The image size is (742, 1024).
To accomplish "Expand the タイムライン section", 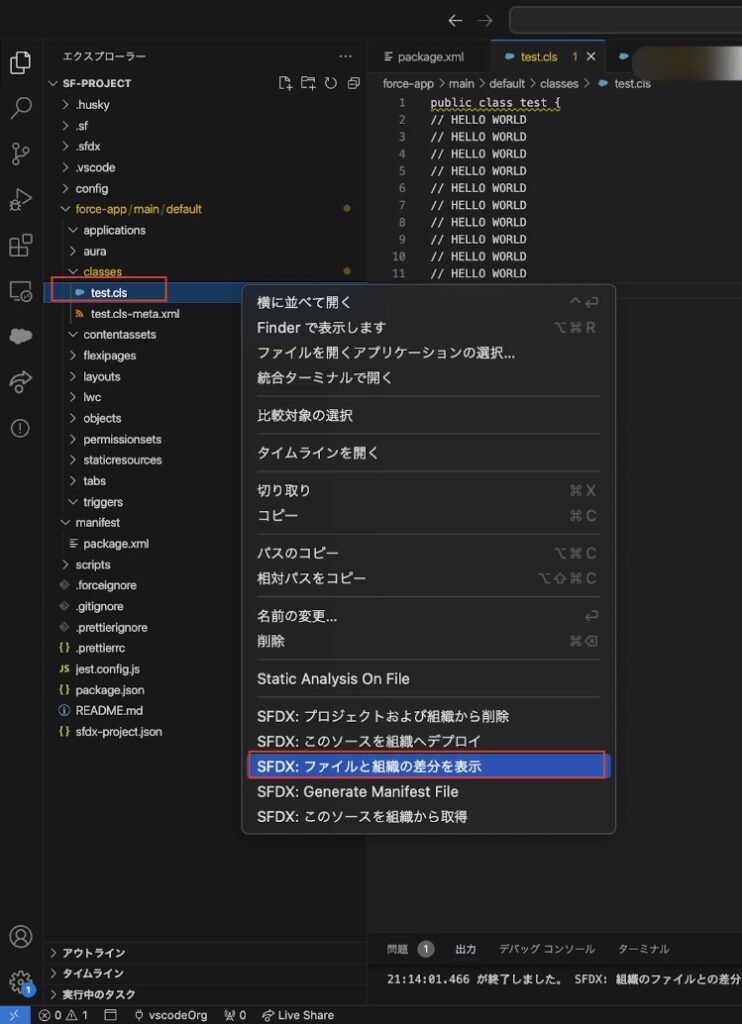I will pos(93,973).
